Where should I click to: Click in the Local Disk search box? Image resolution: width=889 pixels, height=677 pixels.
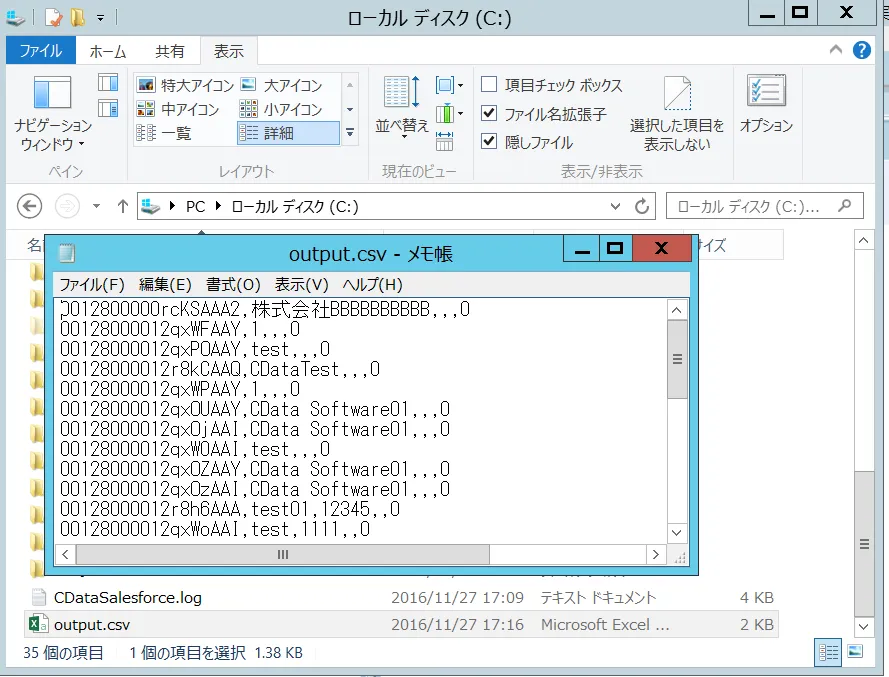tap(750, 207)
